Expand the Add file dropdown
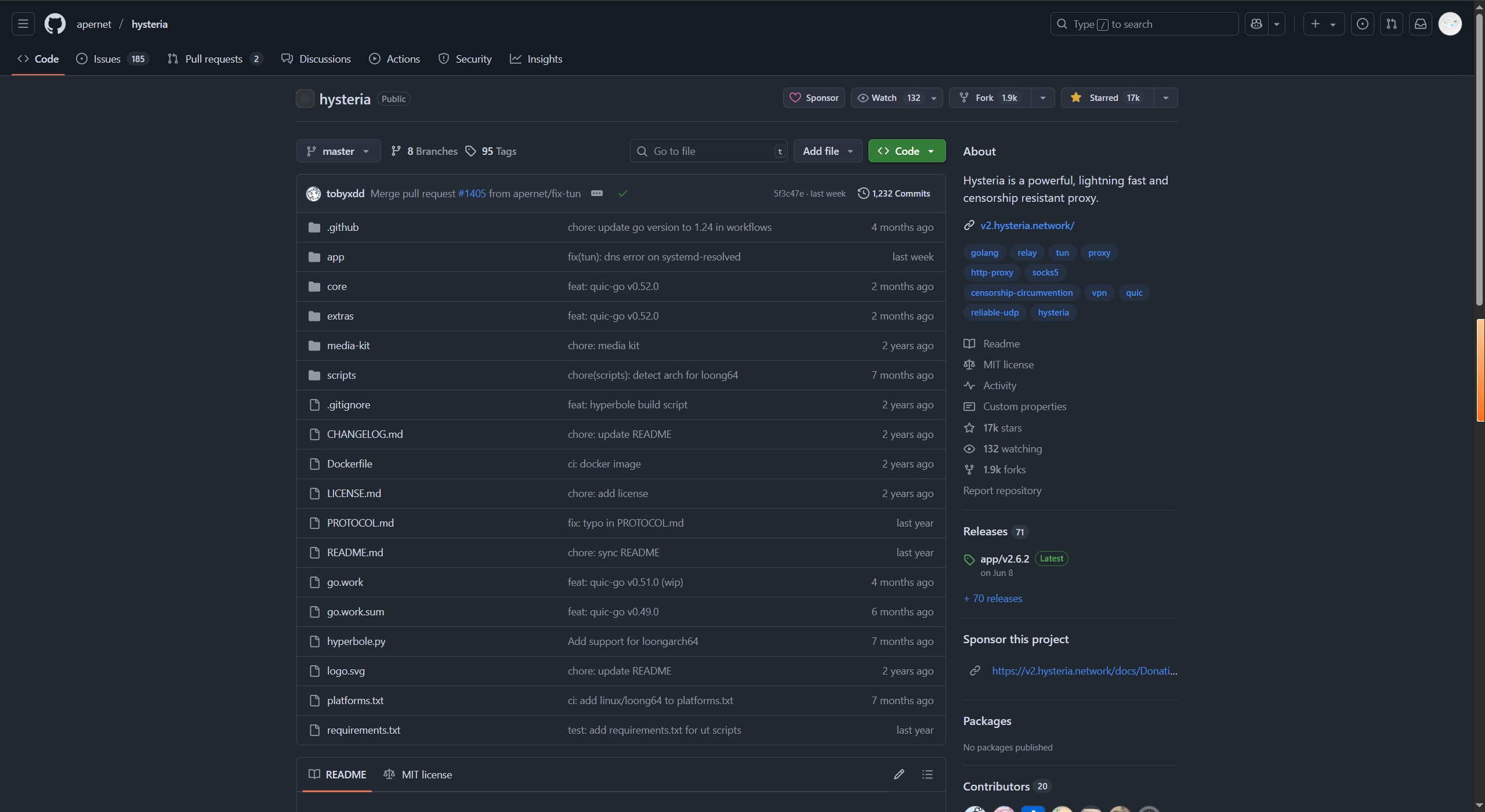This screenshot has width=1485, height=812. (827, 151)
